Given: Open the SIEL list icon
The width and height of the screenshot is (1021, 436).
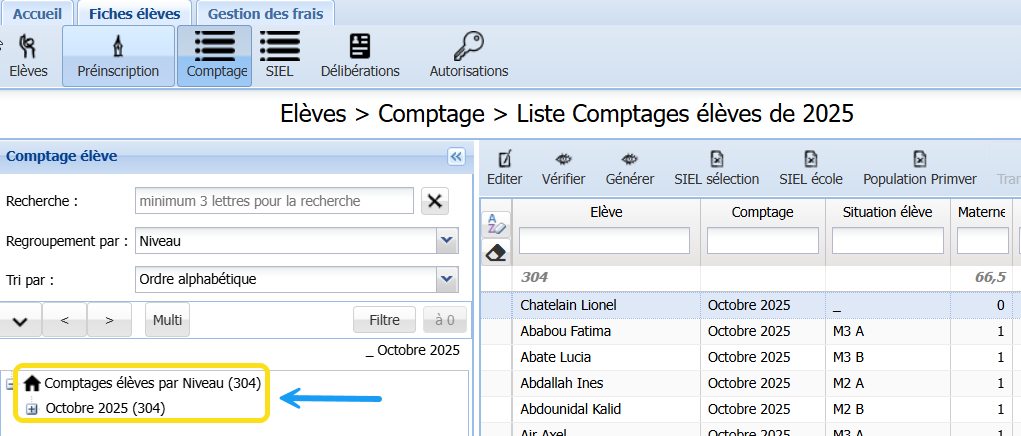Looking at the screenshot, I should (x=279, y=56).
